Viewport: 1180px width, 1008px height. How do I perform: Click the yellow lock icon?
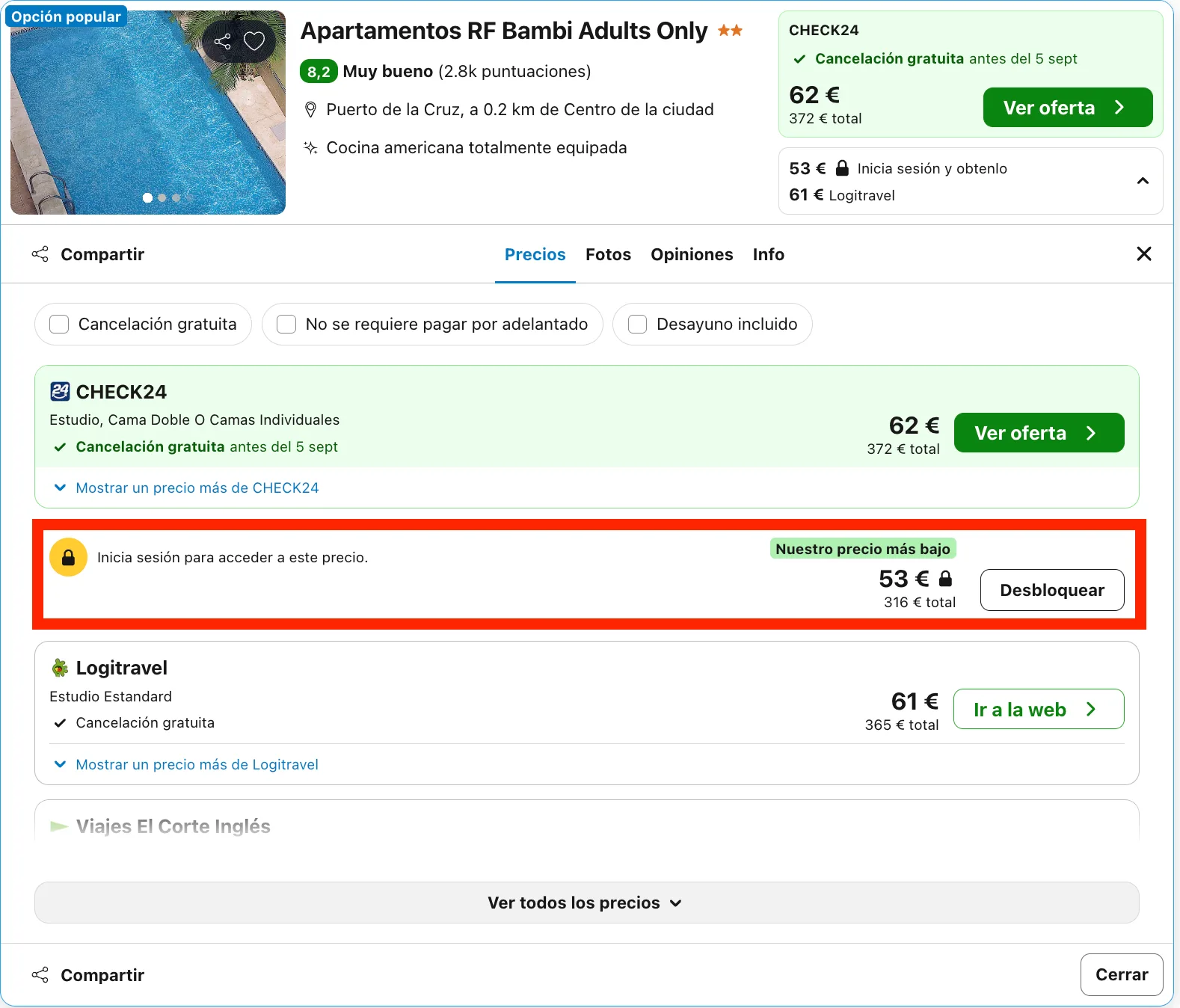[68, 557]
